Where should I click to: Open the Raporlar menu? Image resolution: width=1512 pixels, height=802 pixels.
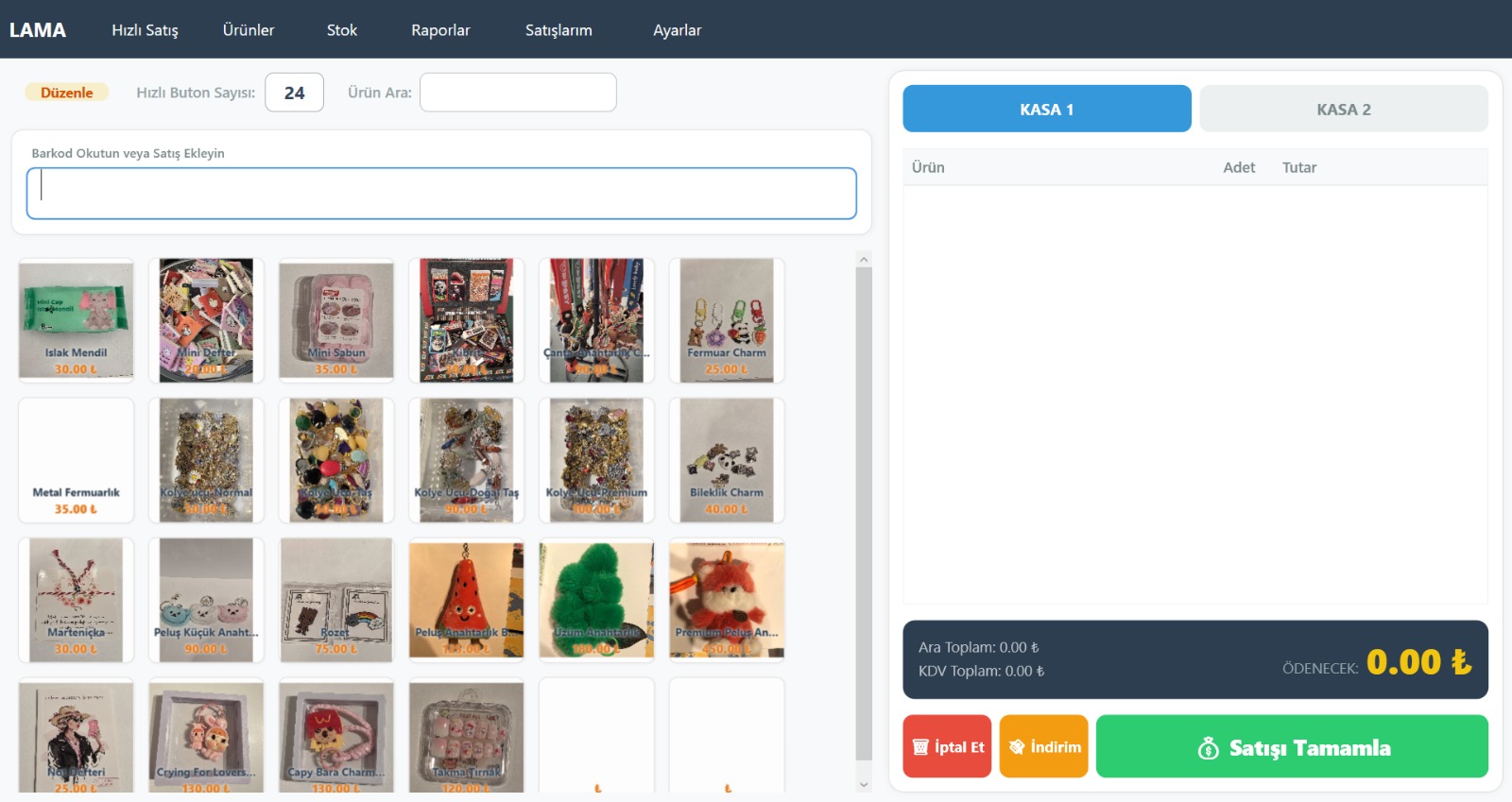(440, 30)
